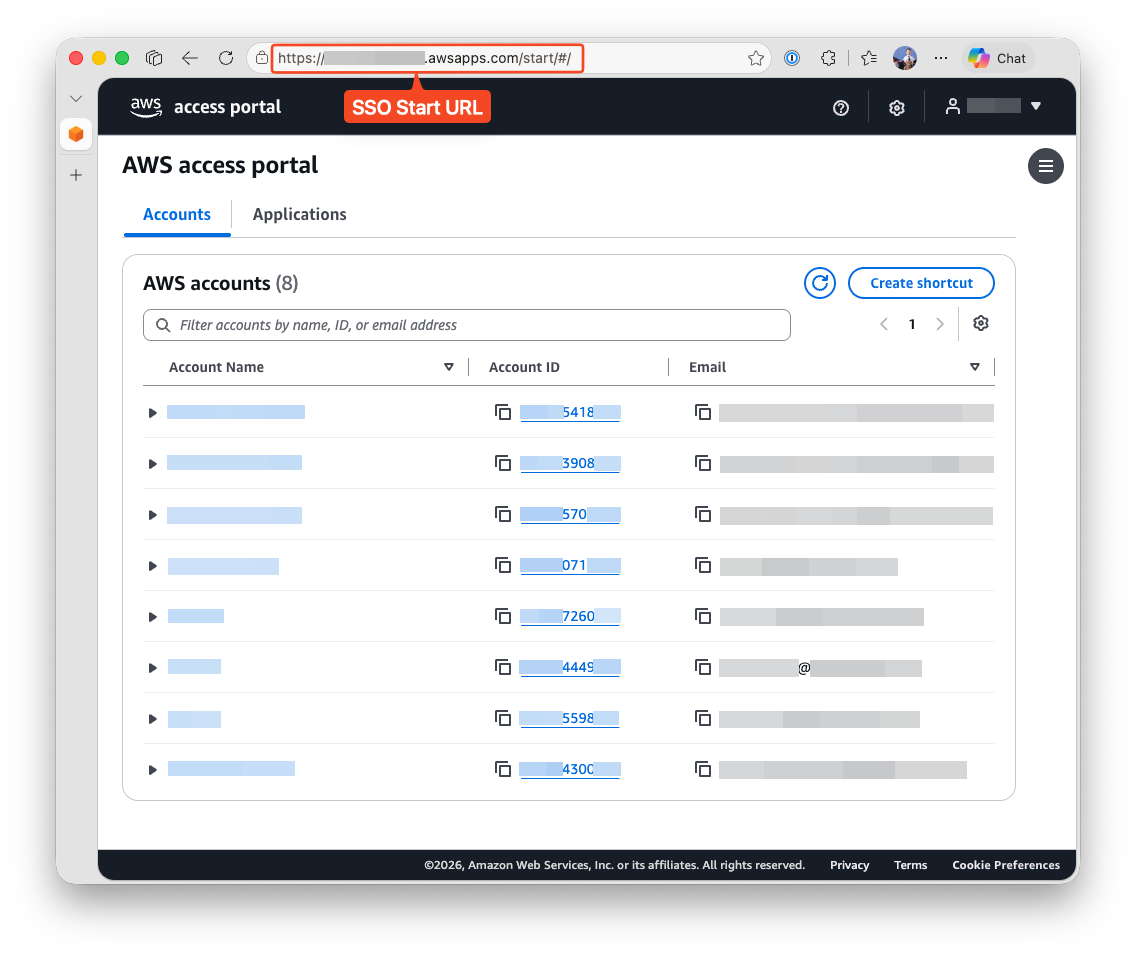The width and height of the screenshot is (1136, 958).
Task: Copy the account ID containing 7260
Action: [x=503, y=617]
